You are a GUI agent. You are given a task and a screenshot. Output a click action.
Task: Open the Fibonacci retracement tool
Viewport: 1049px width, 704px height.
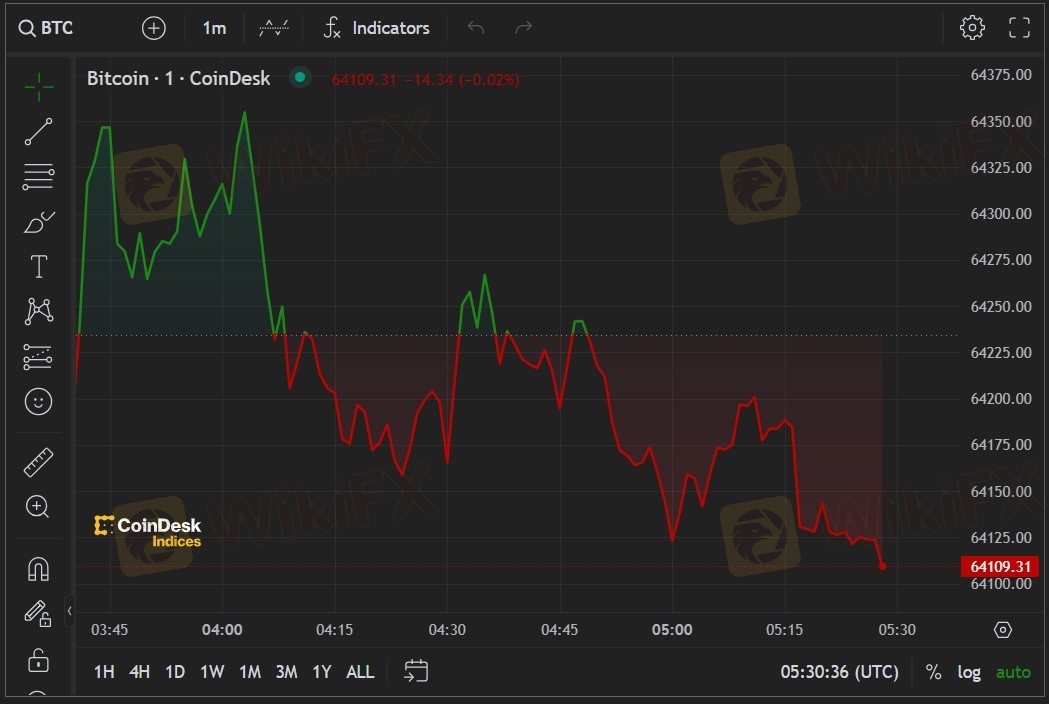click(x=39, y=177)
